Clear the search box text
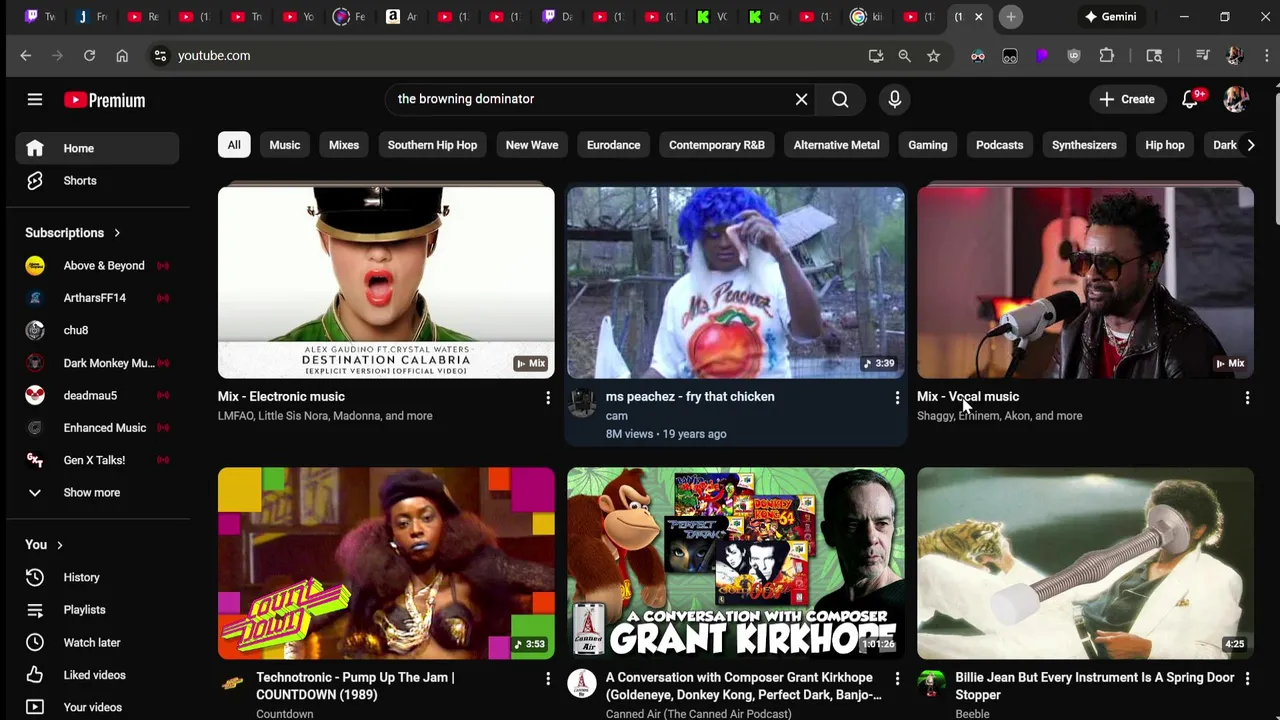The width and height of the screenshot is (1280, 720). coord(801,99)
